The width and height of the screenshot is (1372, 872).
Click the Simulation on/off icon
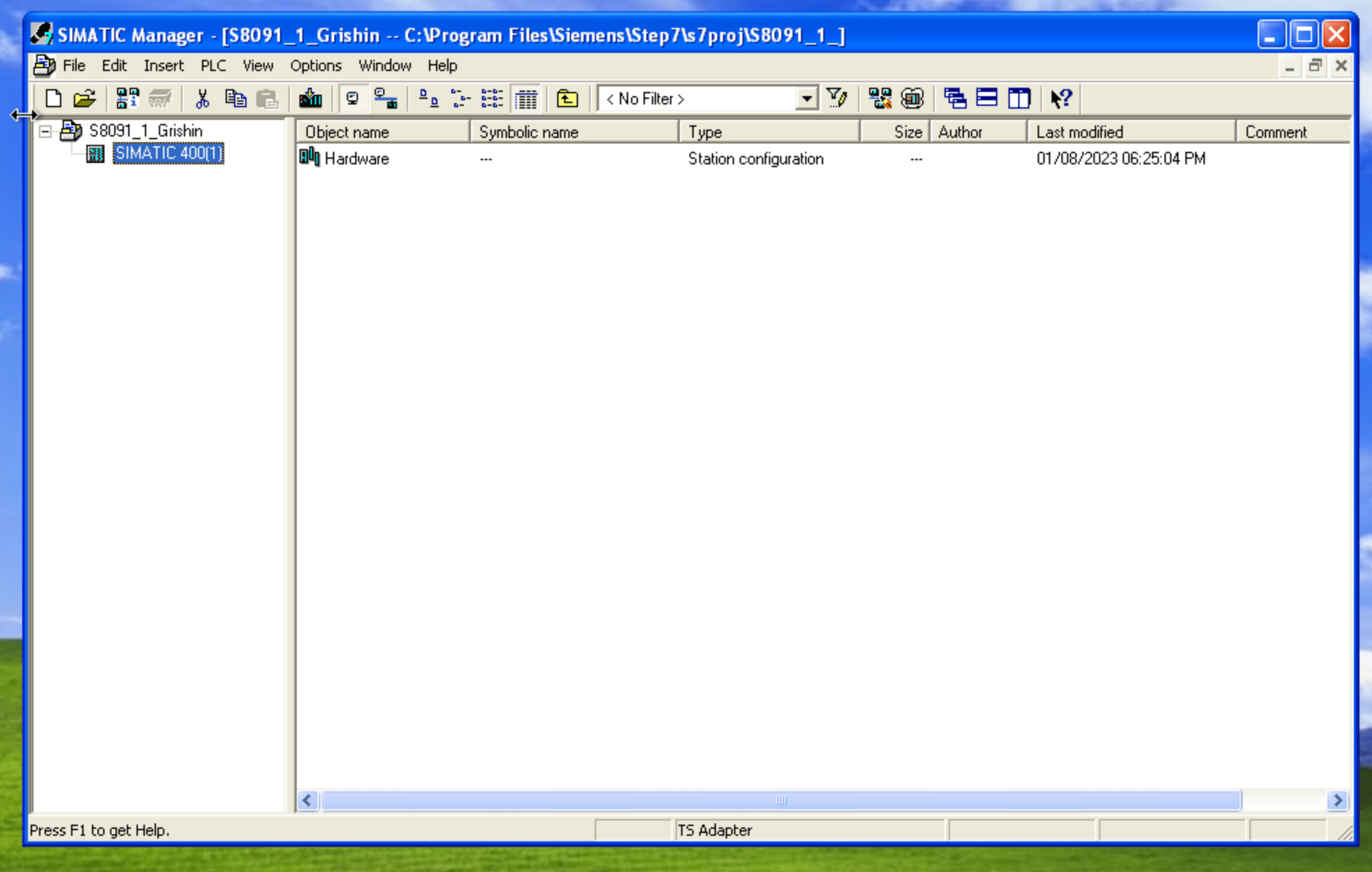click(x=912, y=99)
